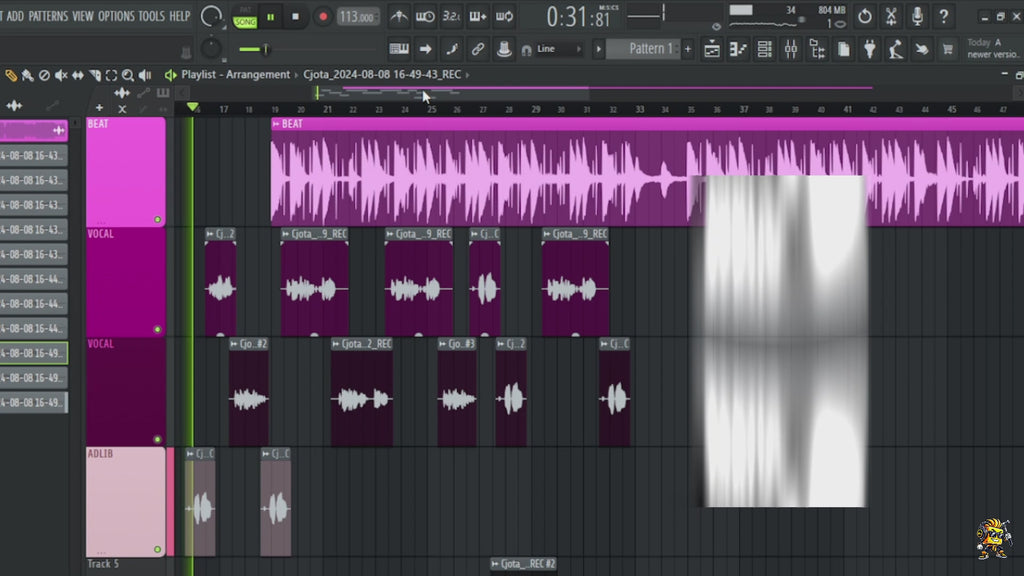
Task: Select the Delete tool in the playlist toolbar
Action: (44, 75)
